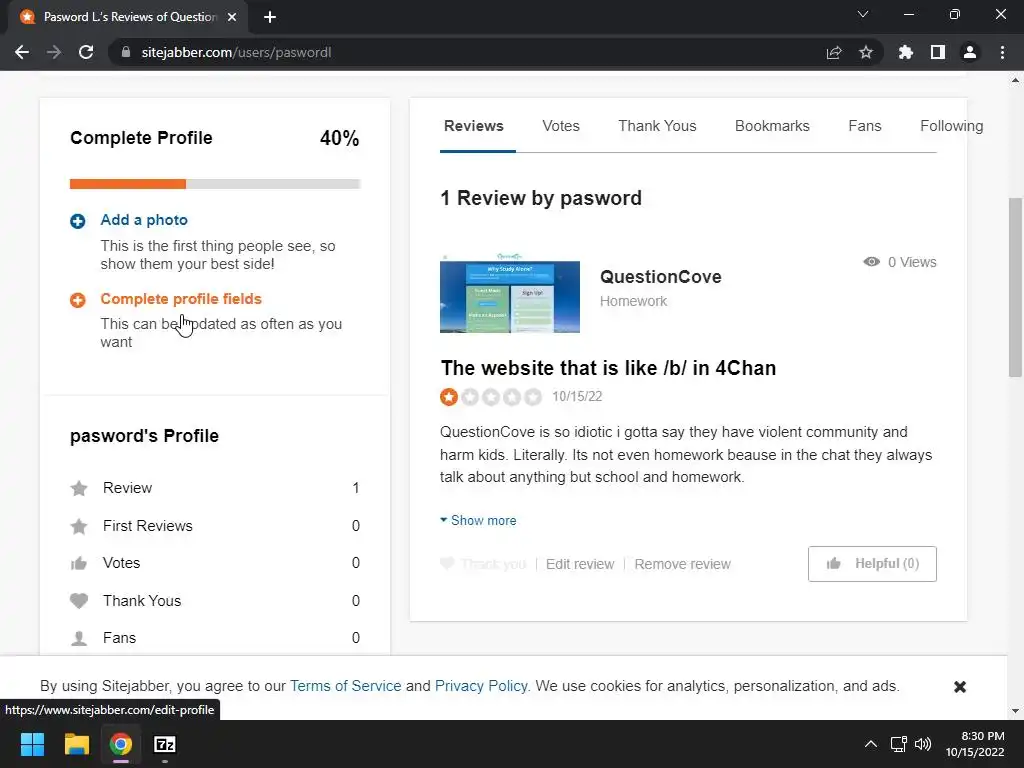Expand the review with Show more
This screenshot has height=768, width=1024.
tap(478, 521)
